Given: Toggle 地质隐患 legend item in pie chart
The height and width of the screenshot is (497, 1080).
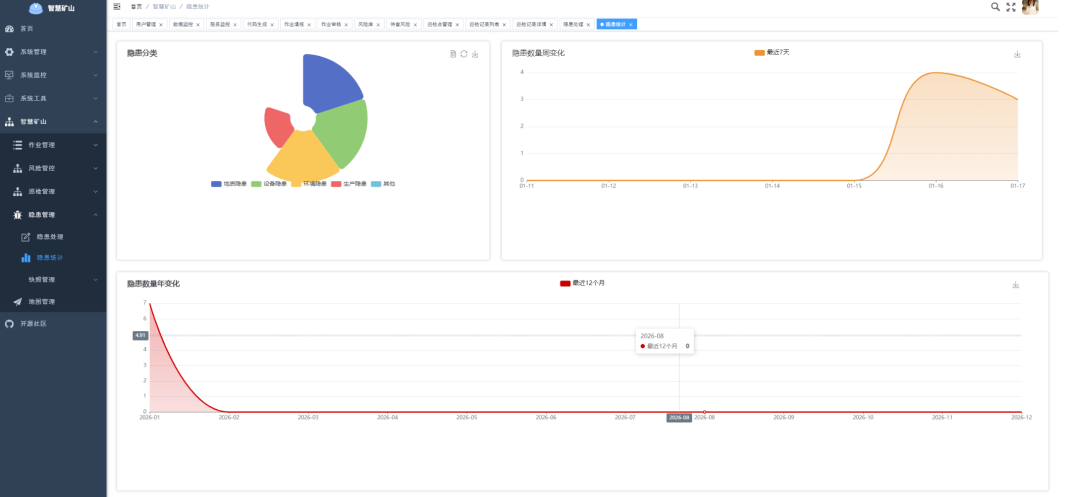Looking at the screenshot, I should coord(229,184).
